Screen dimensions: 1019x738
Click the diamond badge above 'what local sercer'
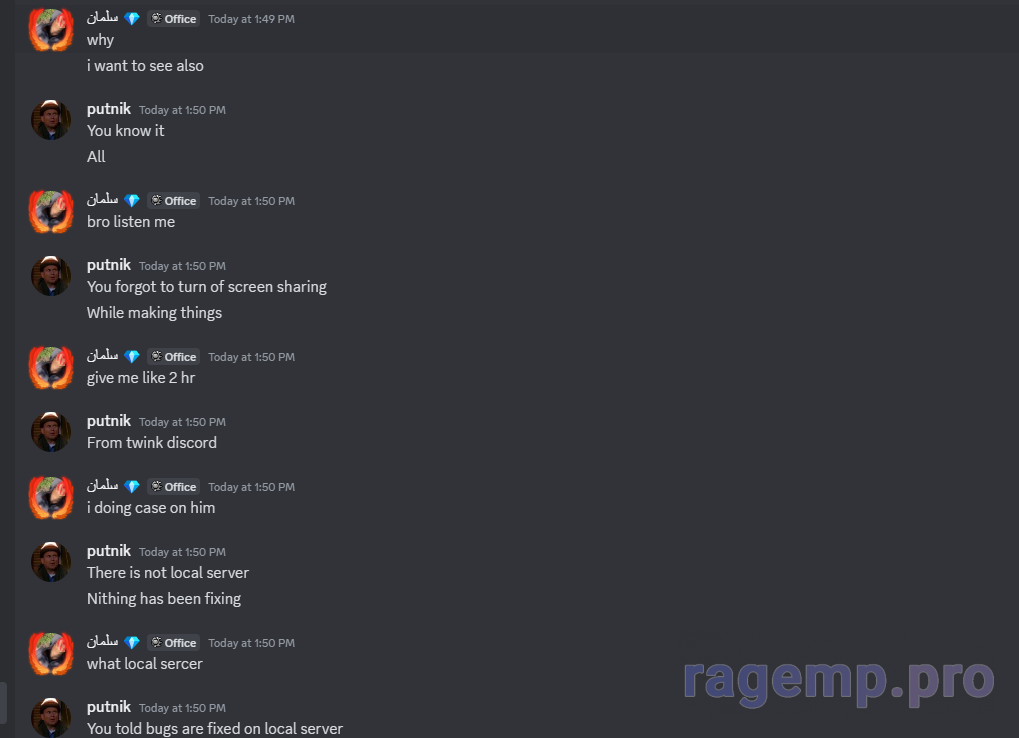132,643
